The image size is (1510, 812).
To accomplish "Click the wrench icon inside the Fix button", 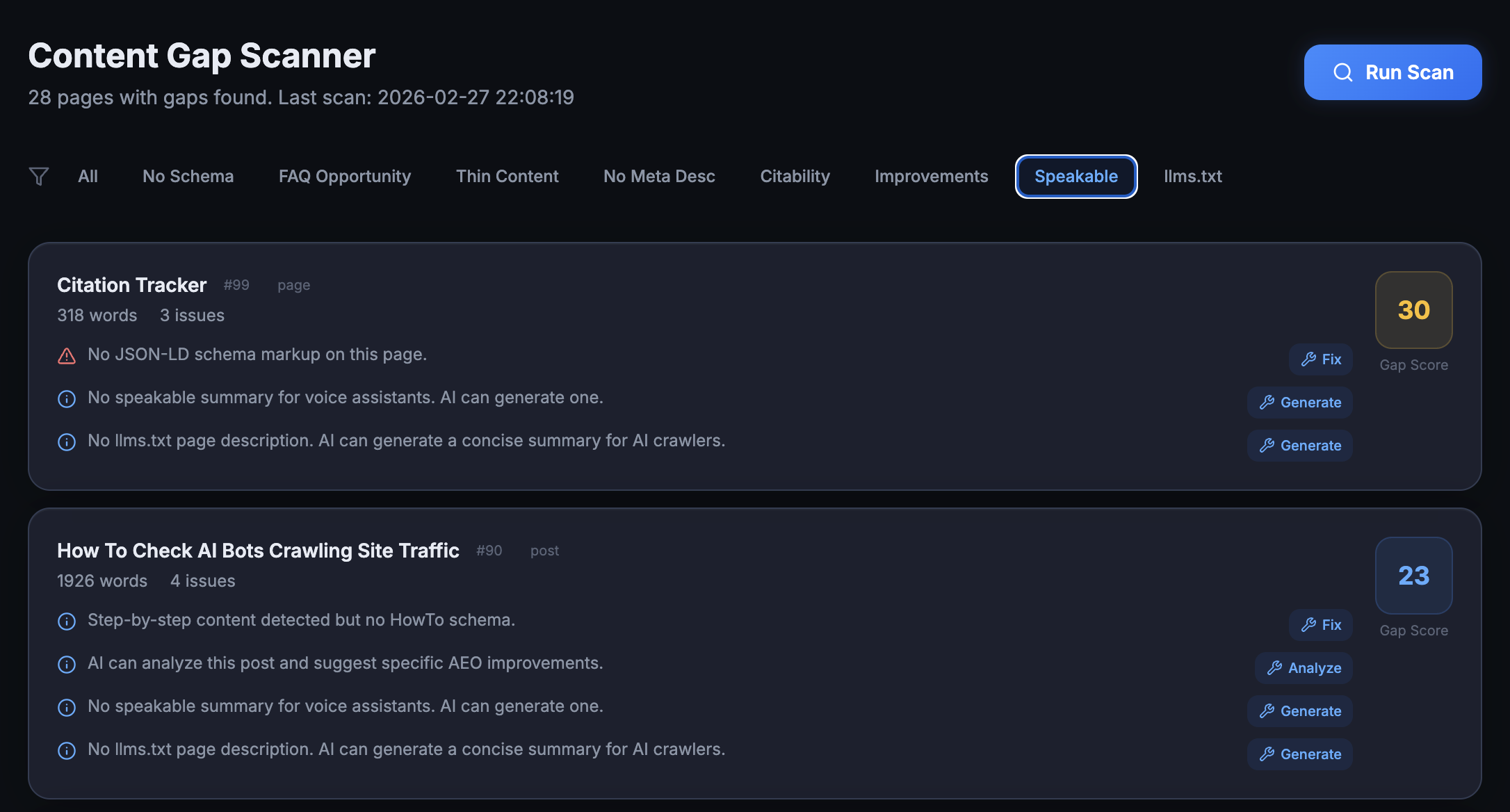I will pyautogui.click(x=1308, y=359).
